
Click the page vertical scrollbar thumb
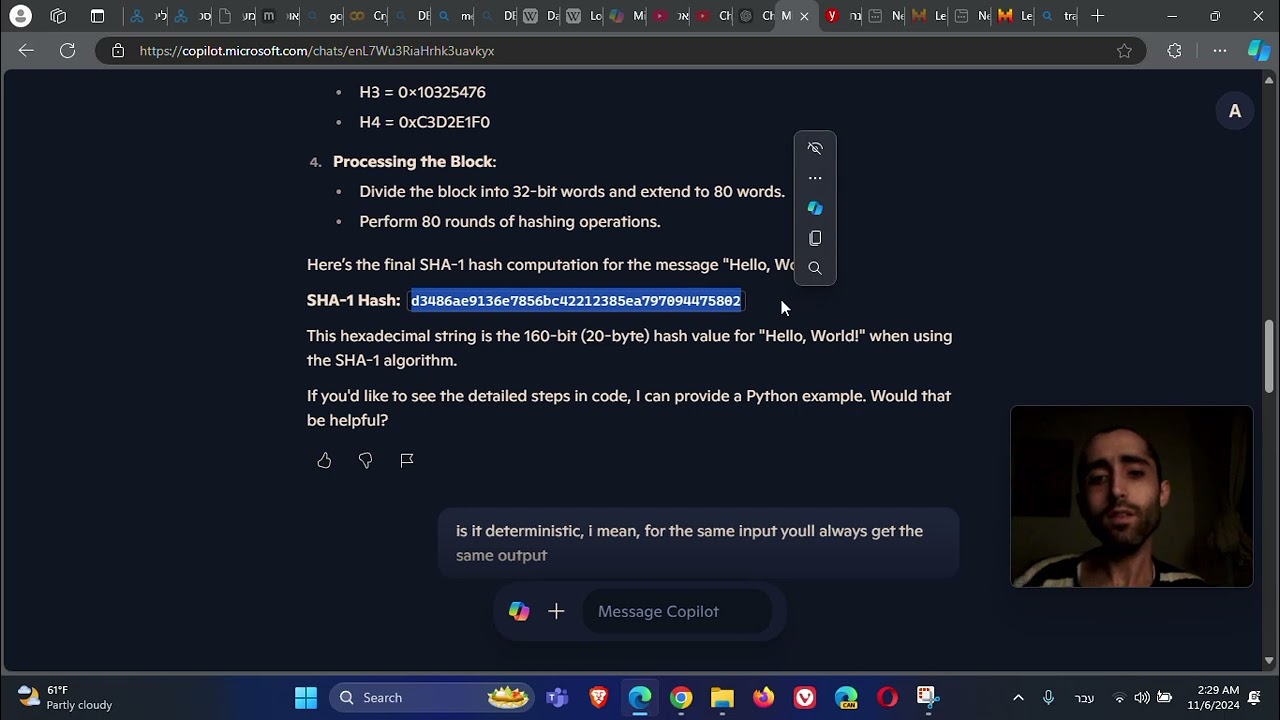tap(1270, 356)
